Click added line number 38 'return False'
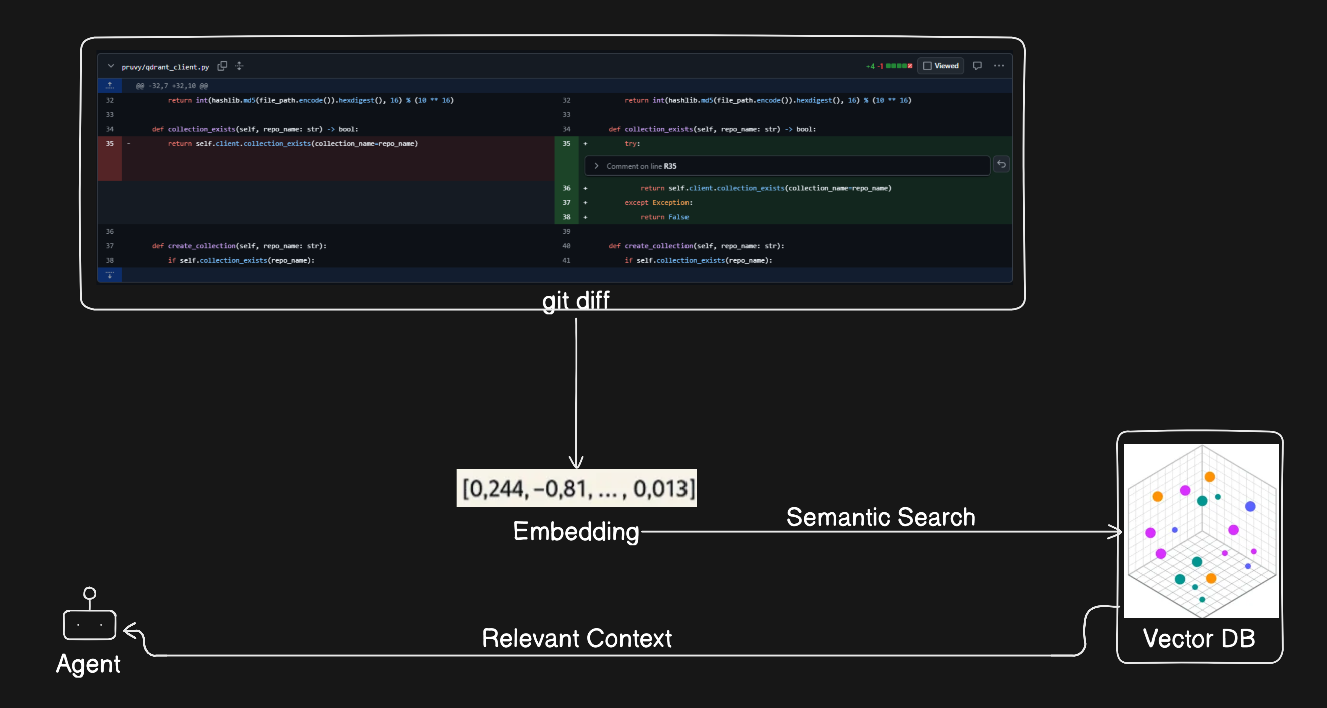Viewport: 1327px width, 708px height. click(x=566, y=217)
